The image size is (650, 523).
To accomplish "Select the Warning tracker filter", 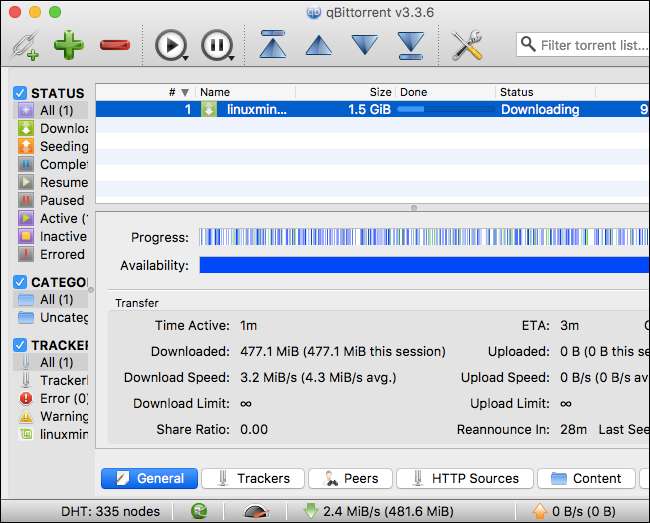I will pyautogui.click(x=52, y=416).
